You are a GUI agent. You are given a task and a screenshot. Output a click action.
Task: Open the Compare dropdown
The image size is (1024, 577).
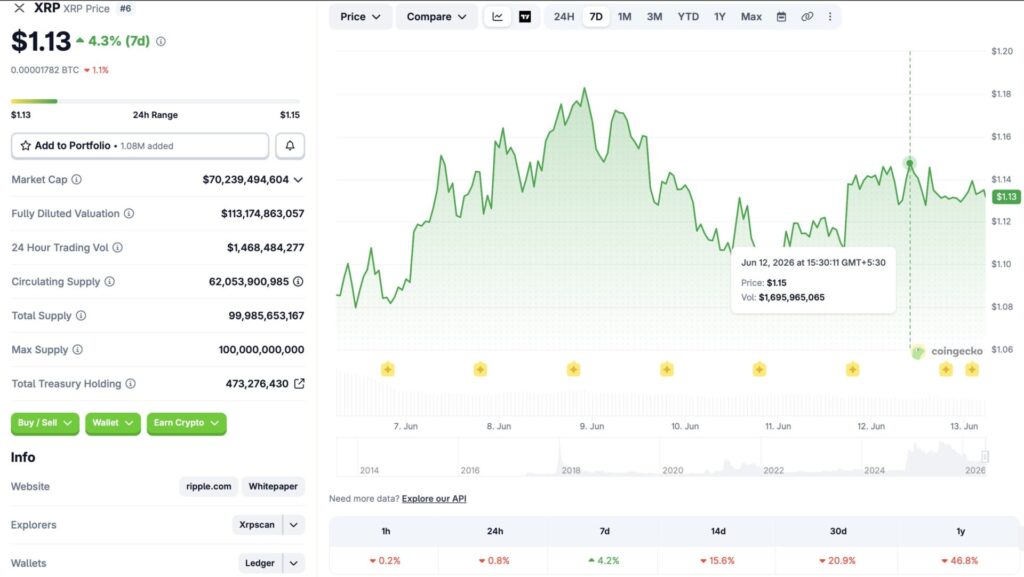click(436, 17)
